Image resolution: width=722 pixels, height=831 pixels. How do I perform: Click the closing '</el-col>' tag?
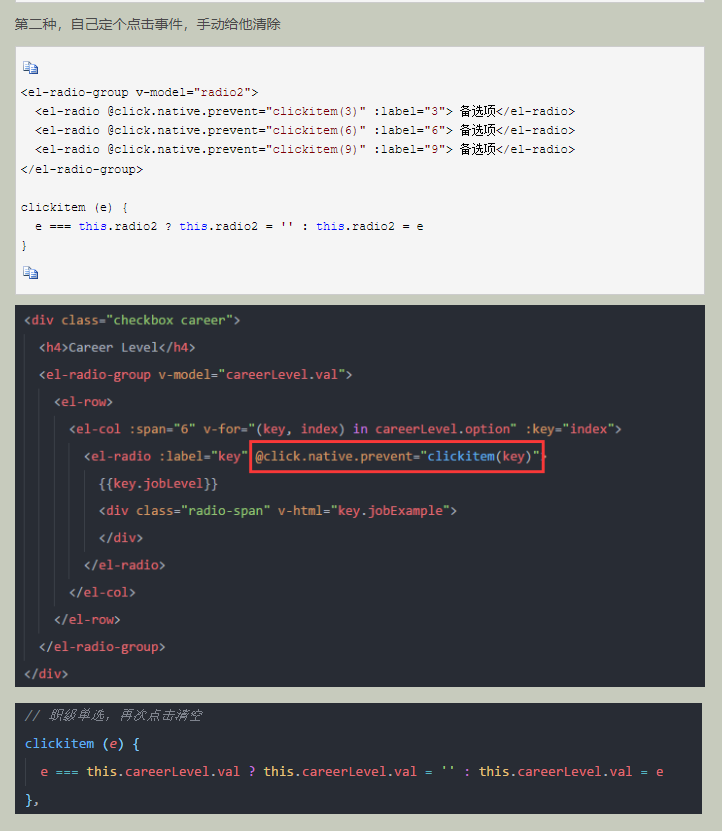pyautogui.click(x=102, y=592)
